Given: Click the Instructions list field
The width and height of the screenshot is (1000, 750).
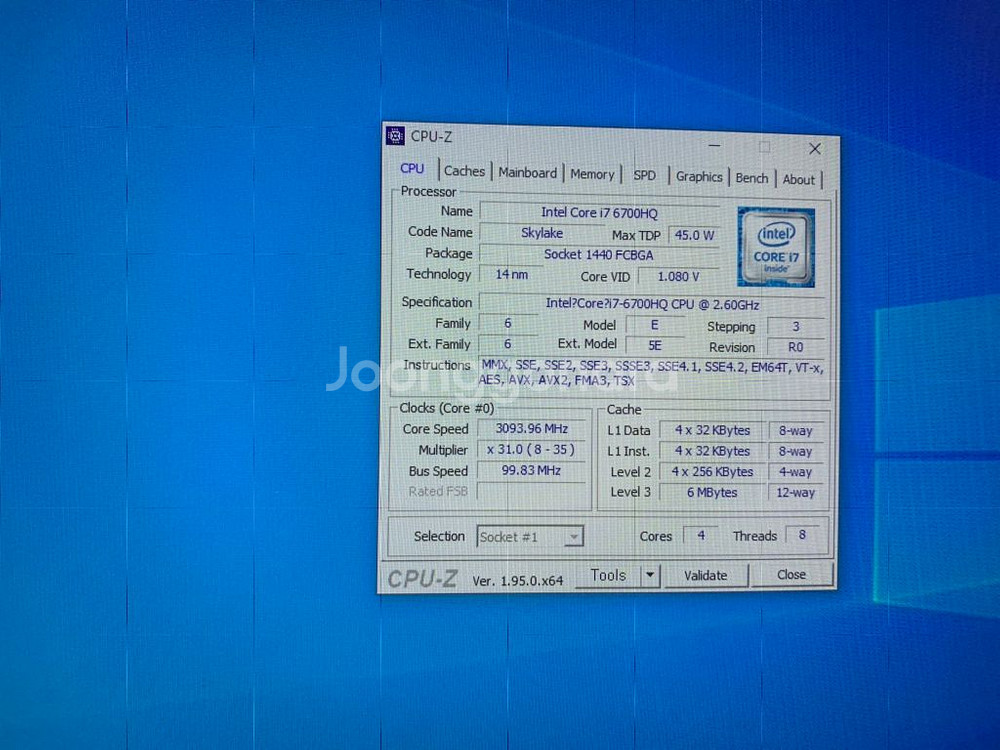Looking at the screenshot, I should (652, 374).
